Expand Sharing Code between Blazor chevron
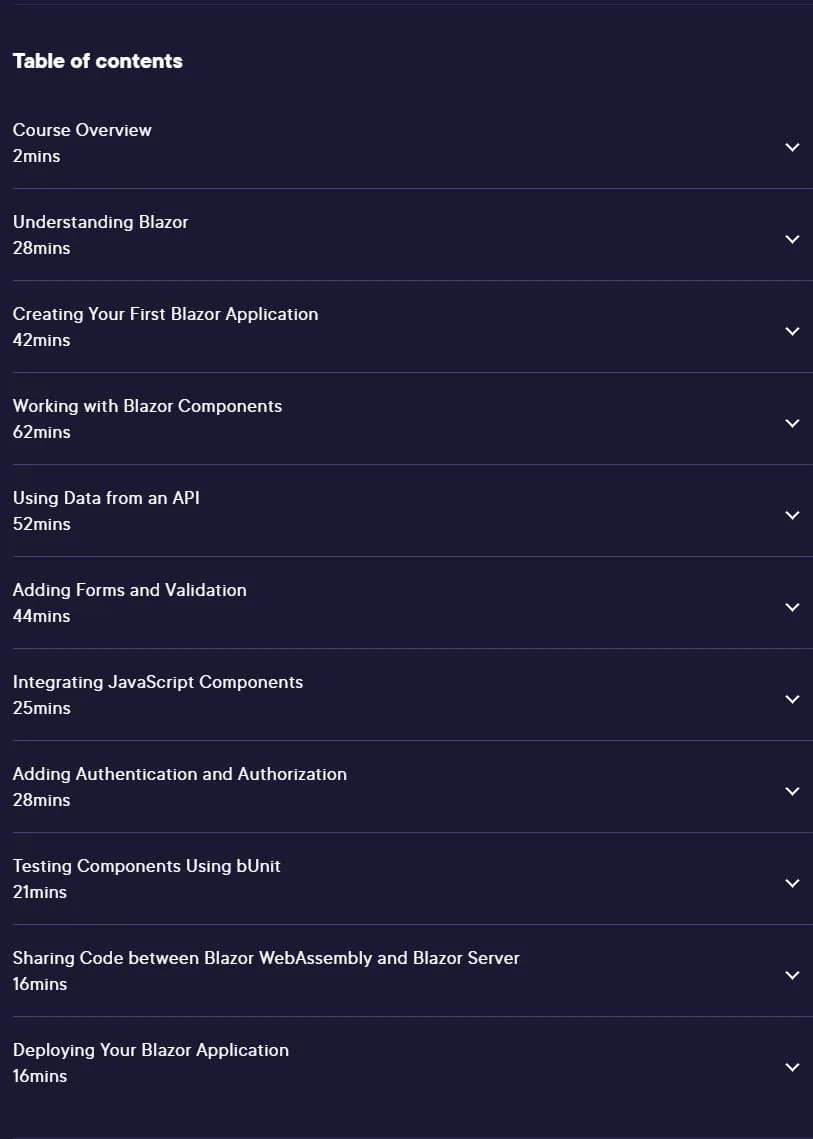813x1139 pixels. 792,975
